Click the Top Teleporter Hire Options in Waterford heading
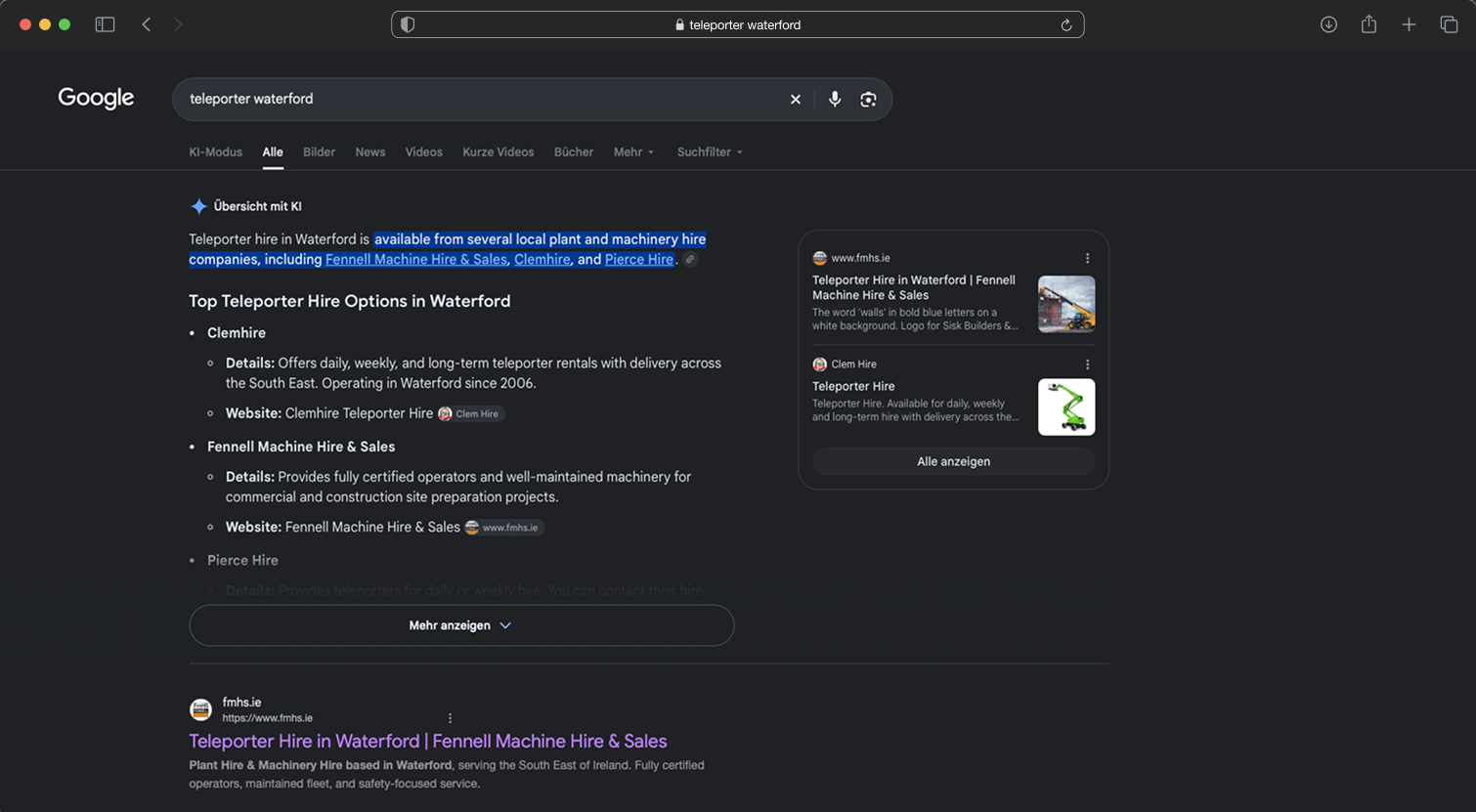 350,301
